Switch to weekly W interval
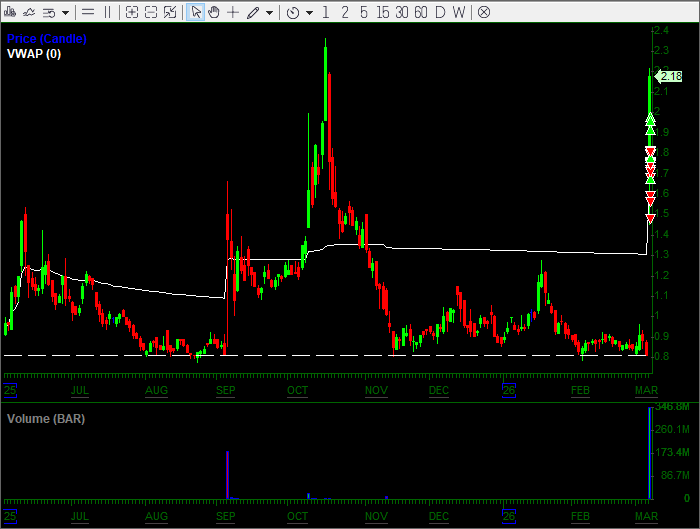This screenshot has width=700, height=529. (459, 12)
